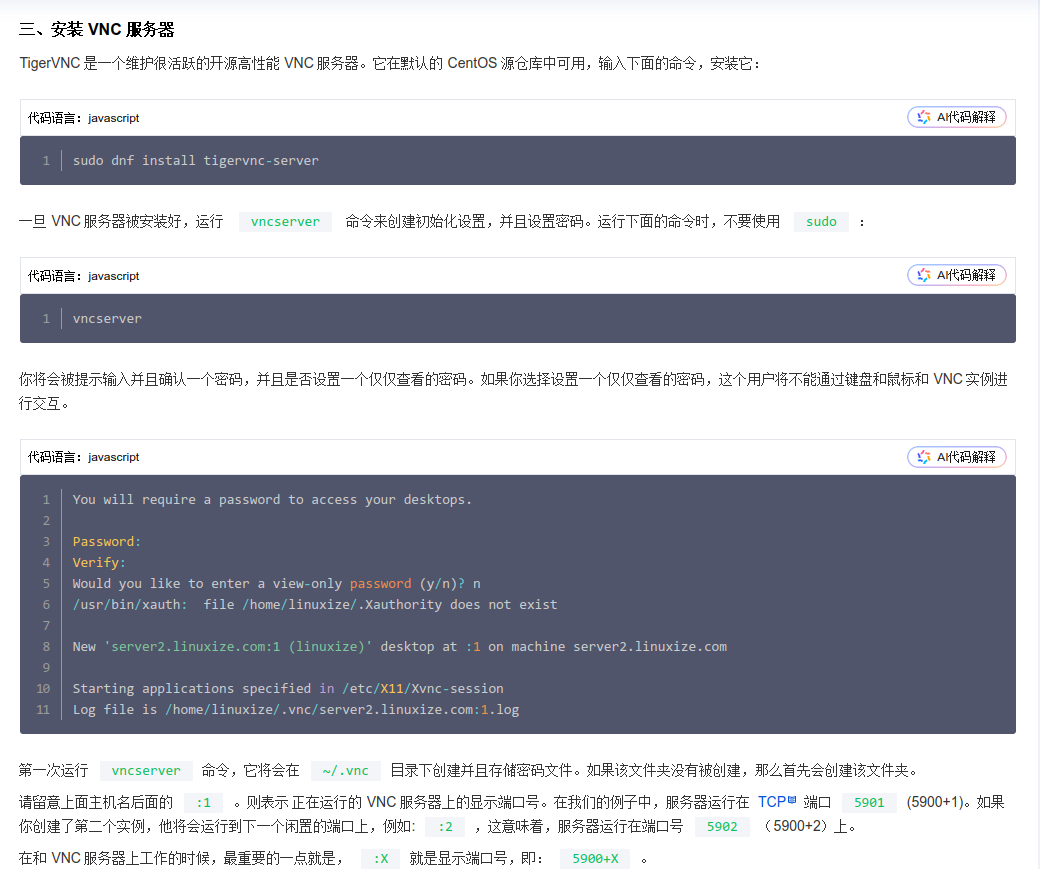The height and width of the screenshot is (869, 1040).
Task: Click the 5901 port code tag
Action: [869, 802]
